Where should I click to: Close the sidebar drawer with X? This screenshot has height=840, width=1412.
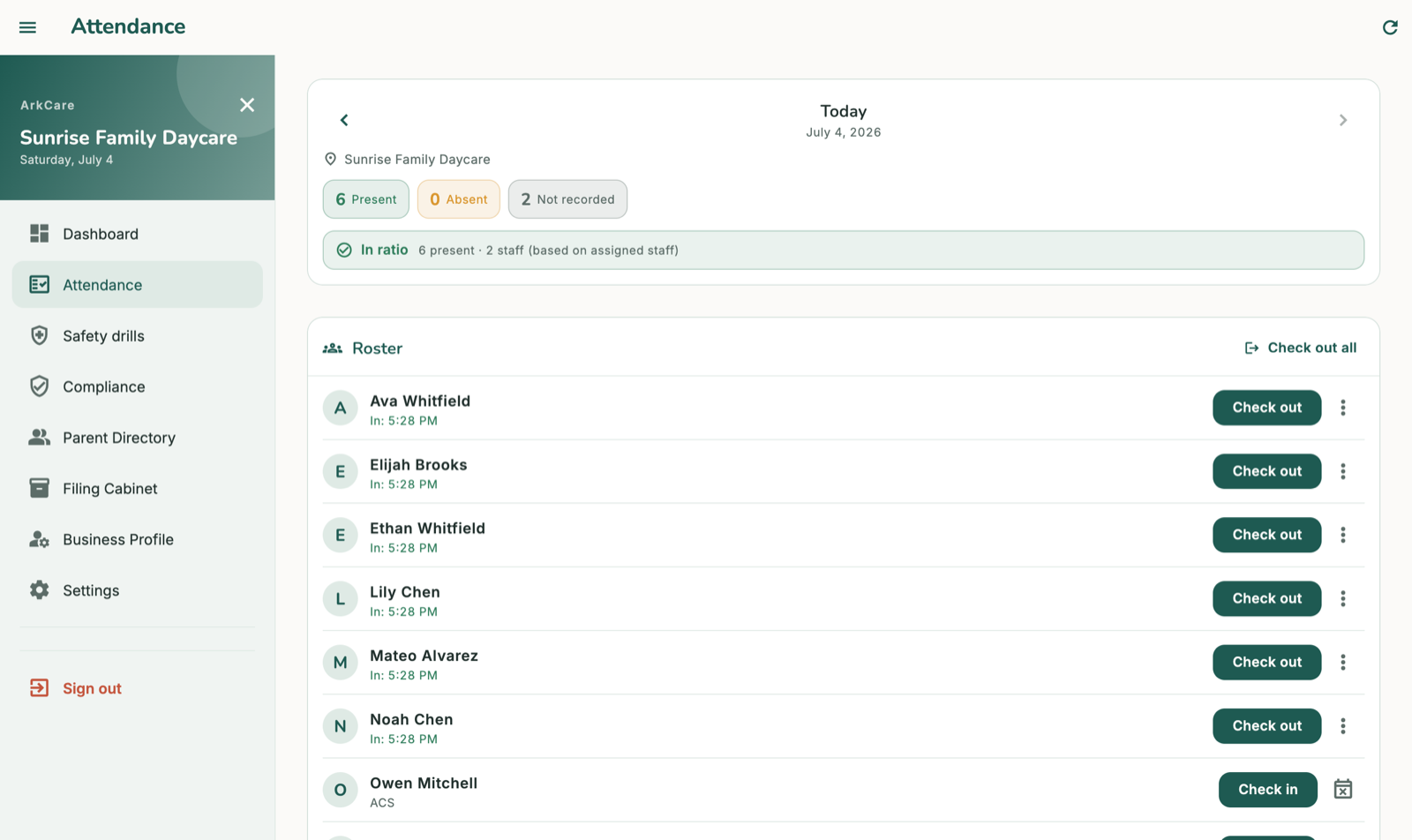point(247,105)
